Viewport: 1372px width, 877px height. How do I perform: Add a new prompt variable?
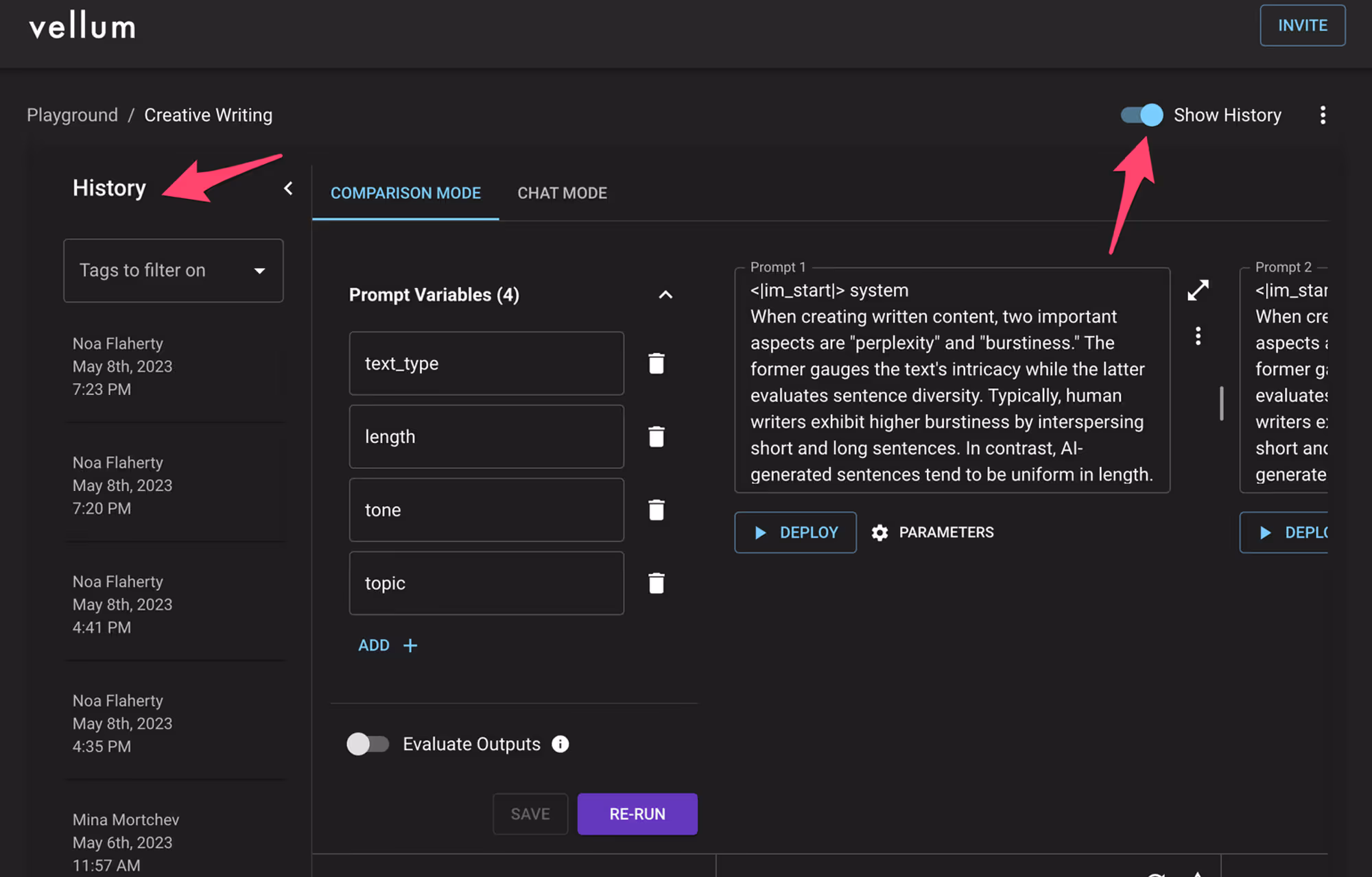(x=388, y=645)
